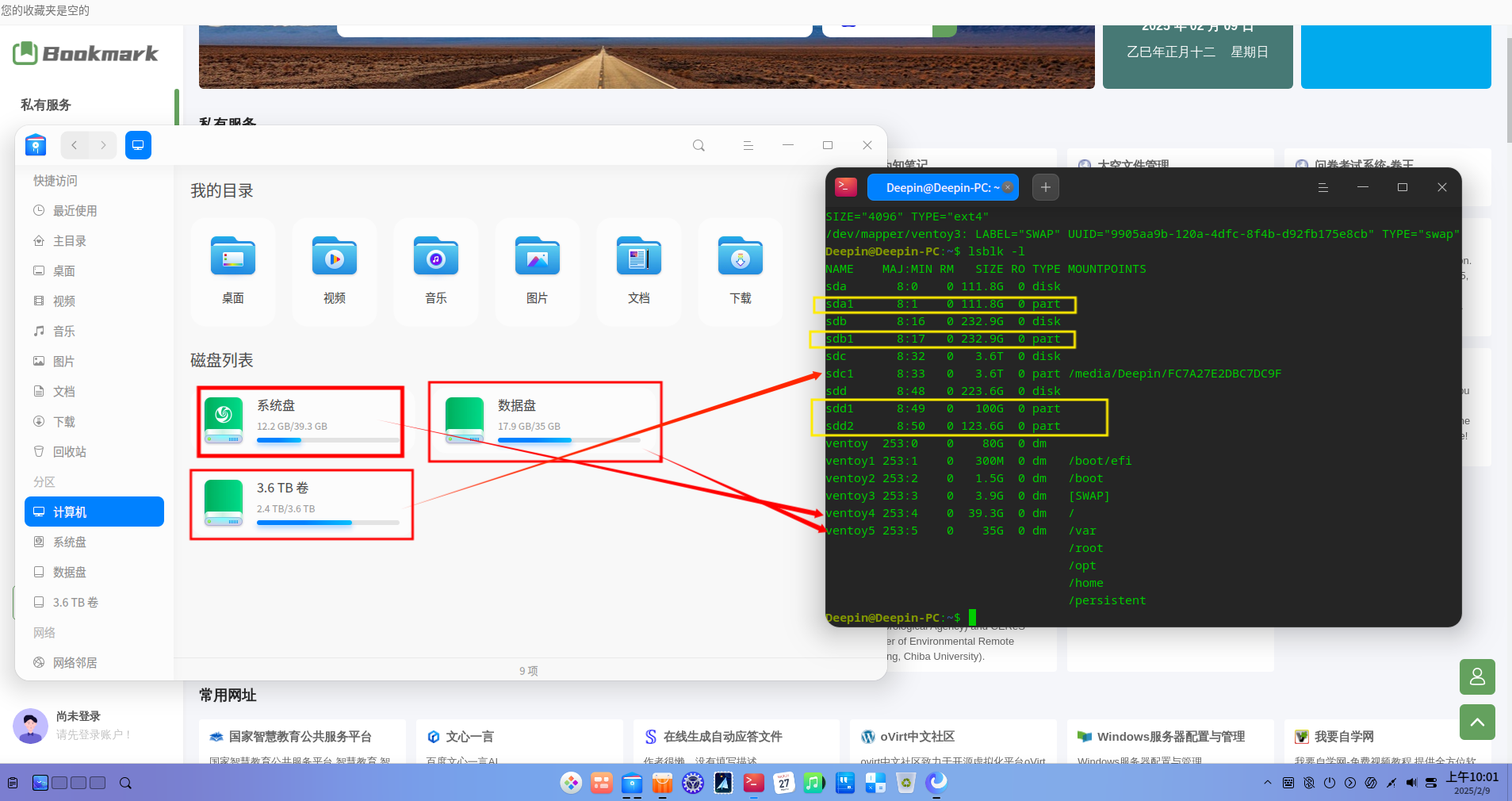Open the 音乐 folder in 我的目录
This screenshot has width=1512, height=801.
click(x=435, y=270)
